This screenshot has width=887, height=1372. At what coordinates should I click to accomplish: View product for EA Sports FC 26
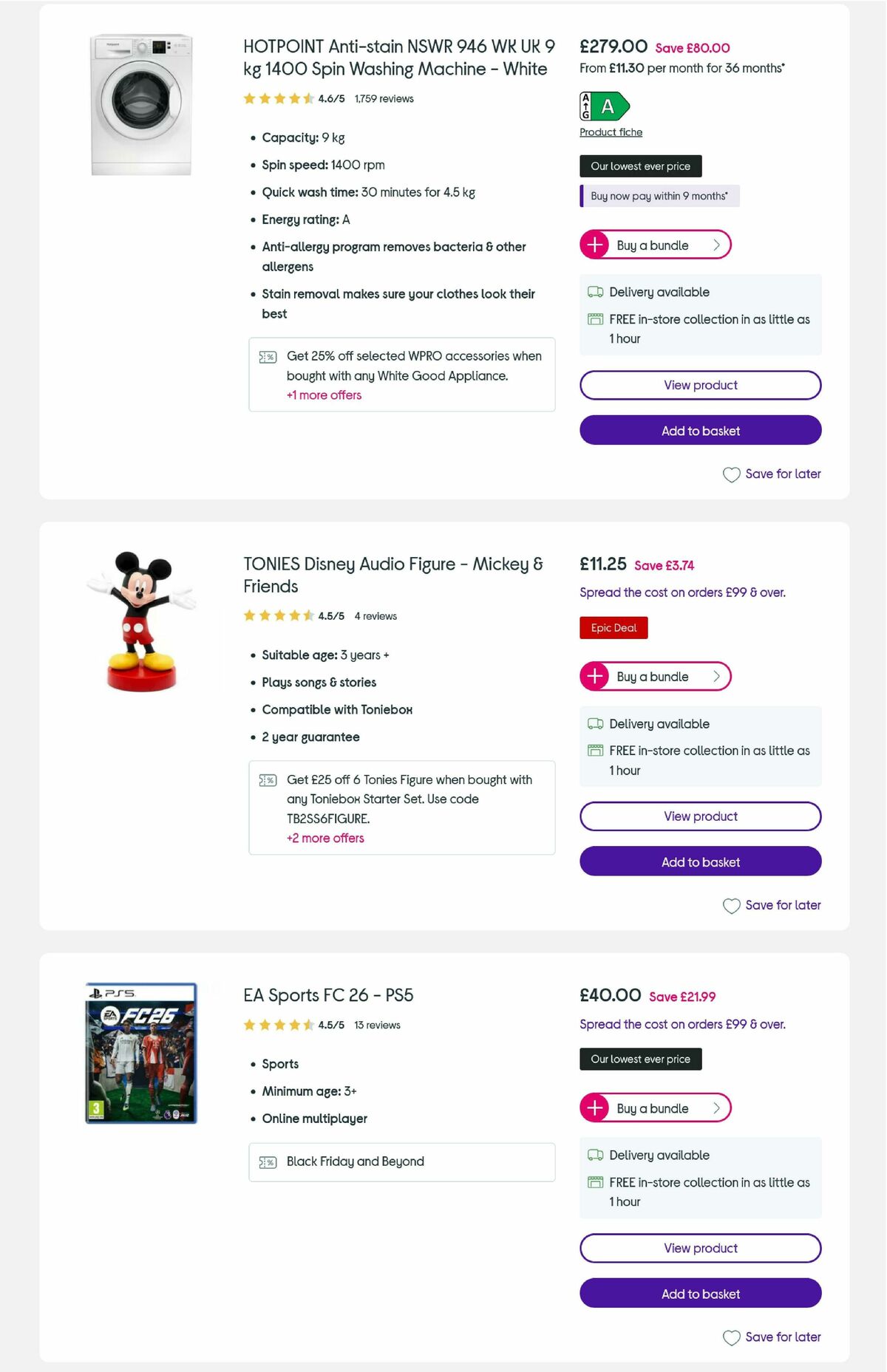click(x=700, y=1248)
